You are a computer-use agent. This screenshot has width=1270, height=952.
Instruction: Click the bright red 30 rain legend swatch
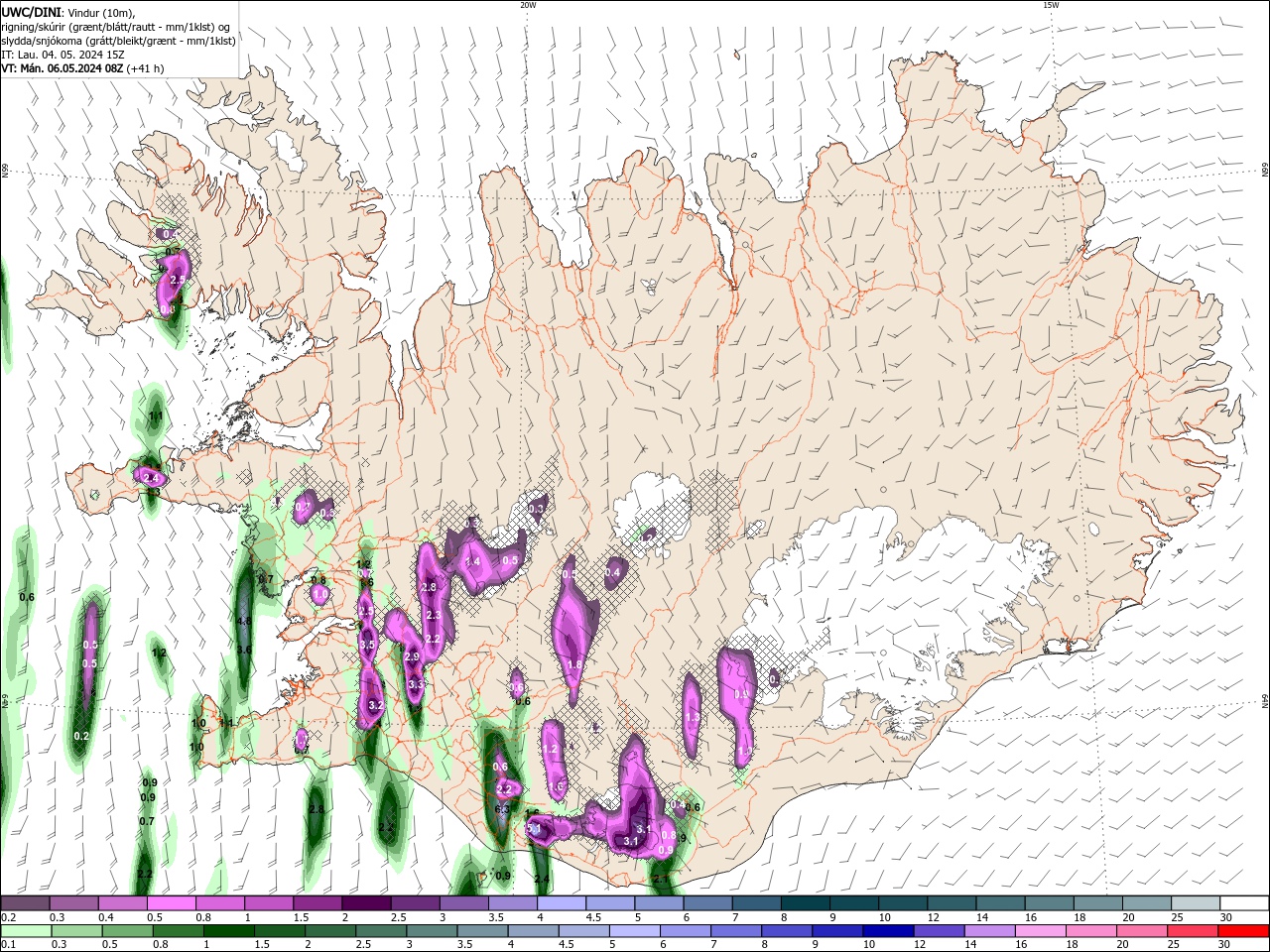tap(1244, 931)
